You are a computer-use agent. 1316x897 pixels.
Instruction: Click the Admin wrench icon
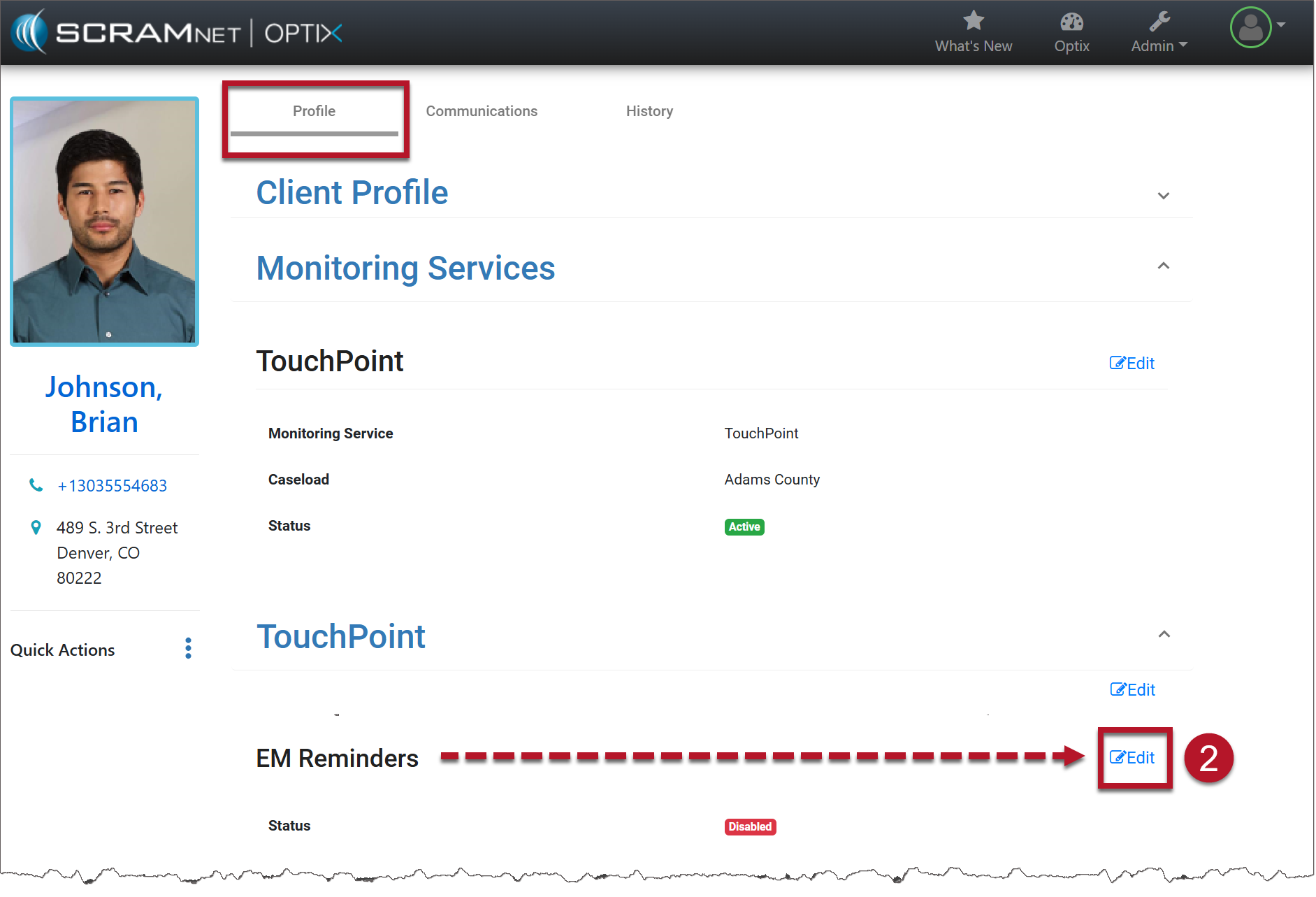coord(1159,22)
